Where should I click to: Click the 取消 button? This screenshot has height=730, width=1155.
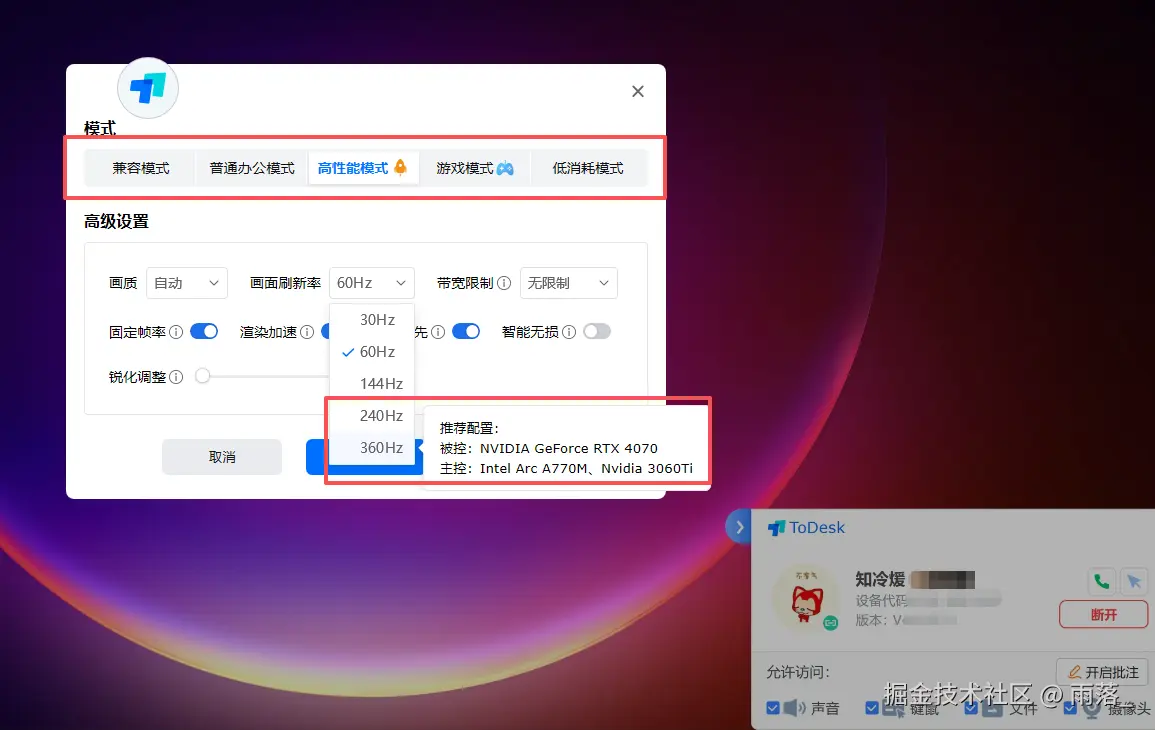[222, 457]
